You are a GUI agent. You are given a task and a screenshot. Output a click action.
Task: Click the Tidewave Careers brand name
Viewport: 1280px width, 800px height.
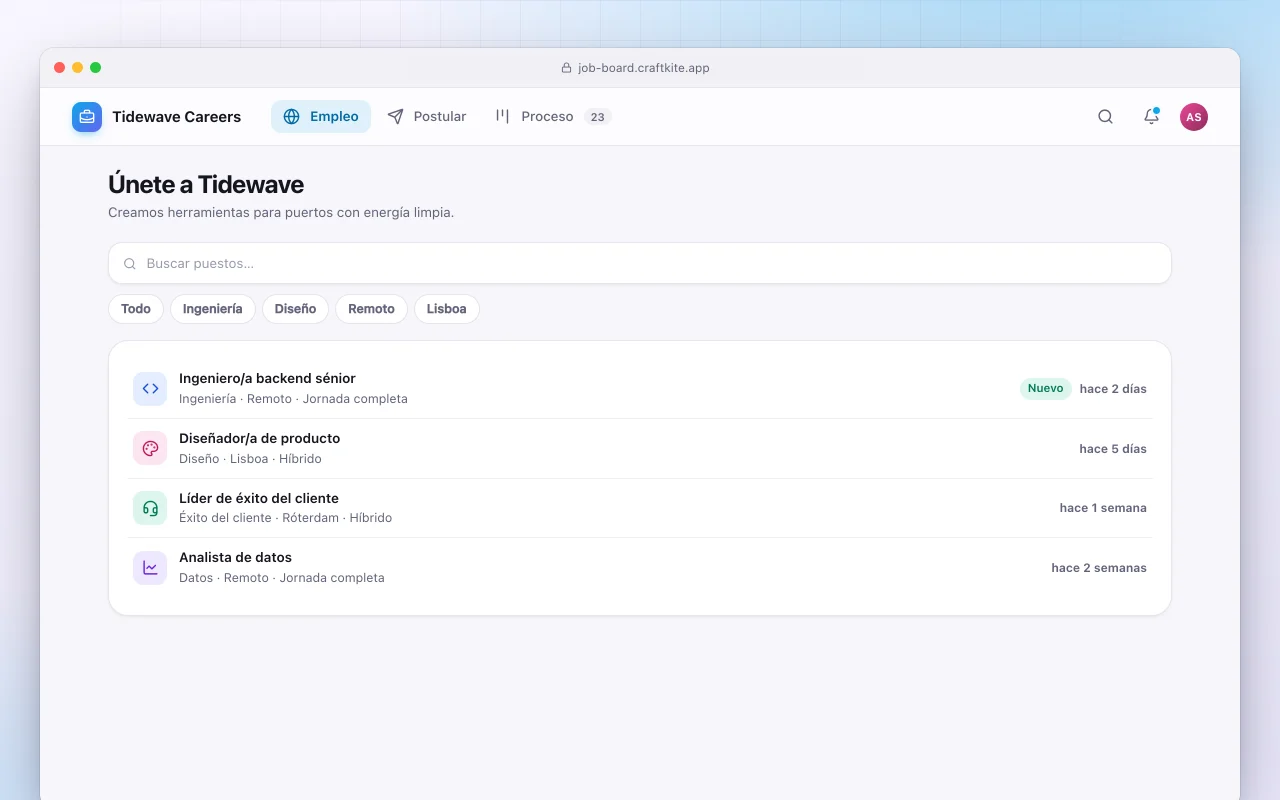pos(177,117)
